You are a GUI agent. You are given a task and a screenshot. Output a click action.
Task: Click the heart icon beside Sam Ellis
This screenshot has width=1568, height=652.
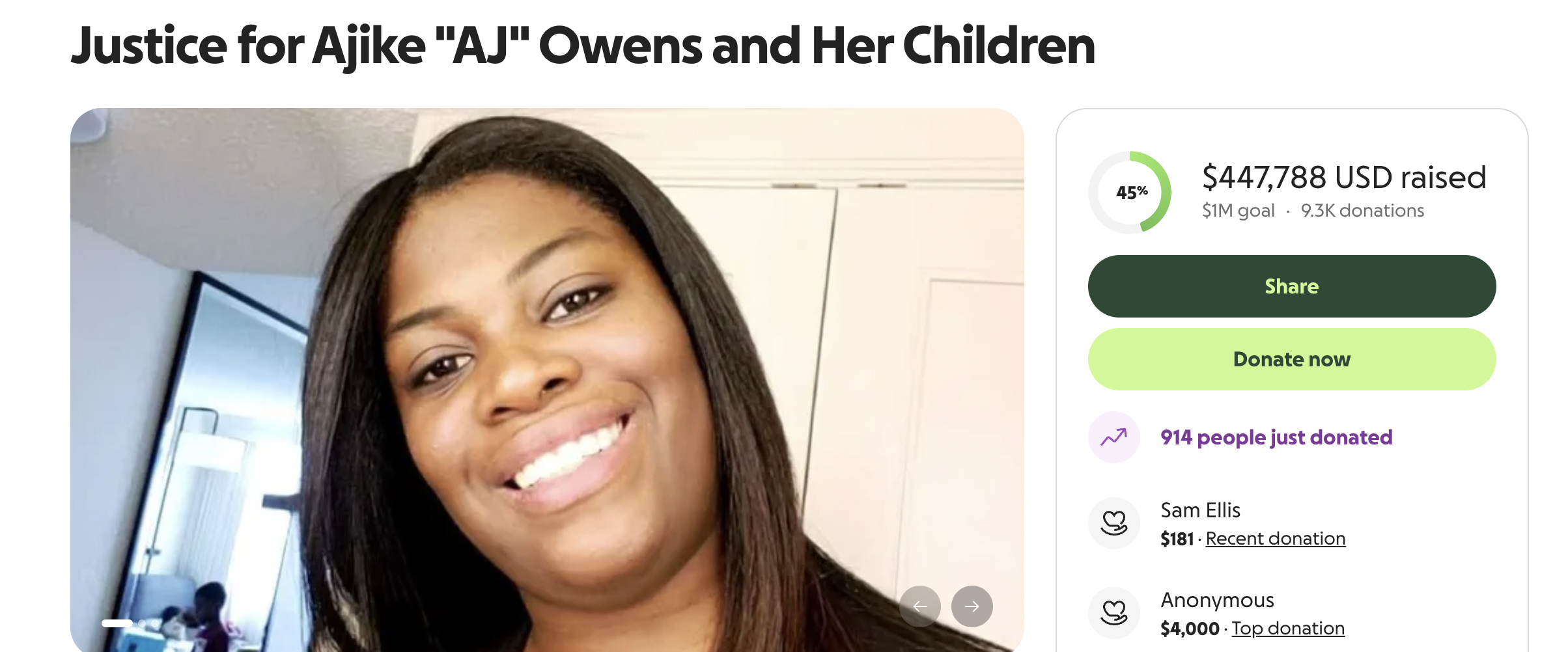pyautogui.click(x=1114, y=523)
